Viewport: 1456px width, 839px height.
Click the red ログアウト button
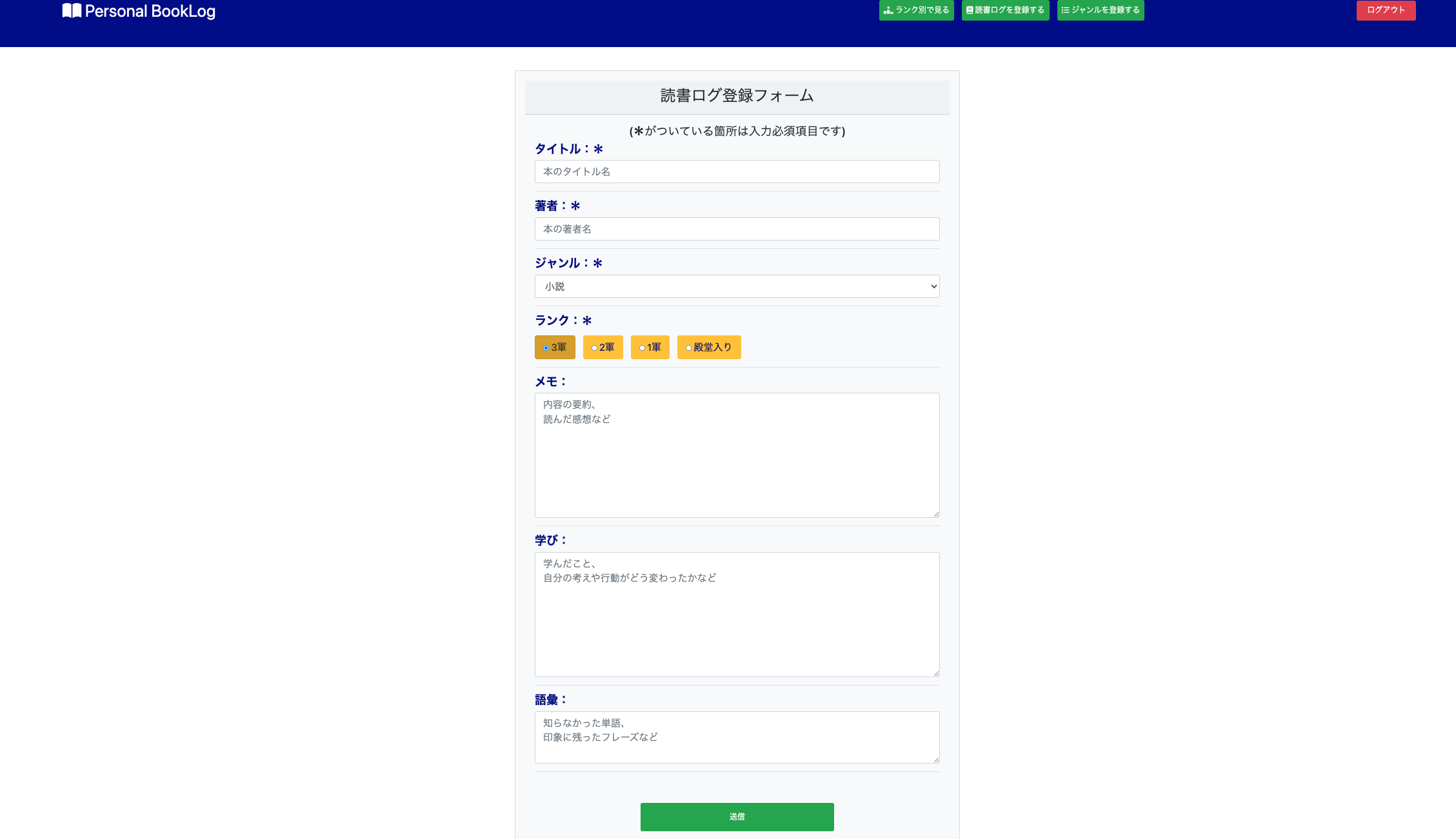(x=1386, y=10)
